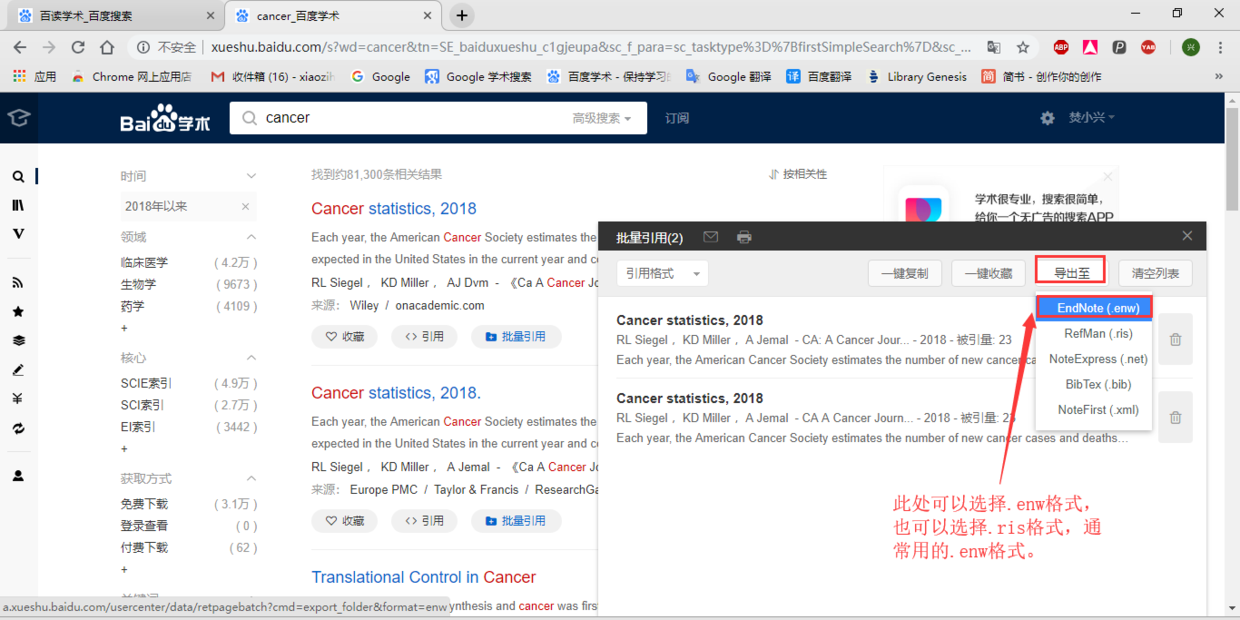Filter by 临床医学 field
The image size is (1240, 620).
click(x=145, y=263)
